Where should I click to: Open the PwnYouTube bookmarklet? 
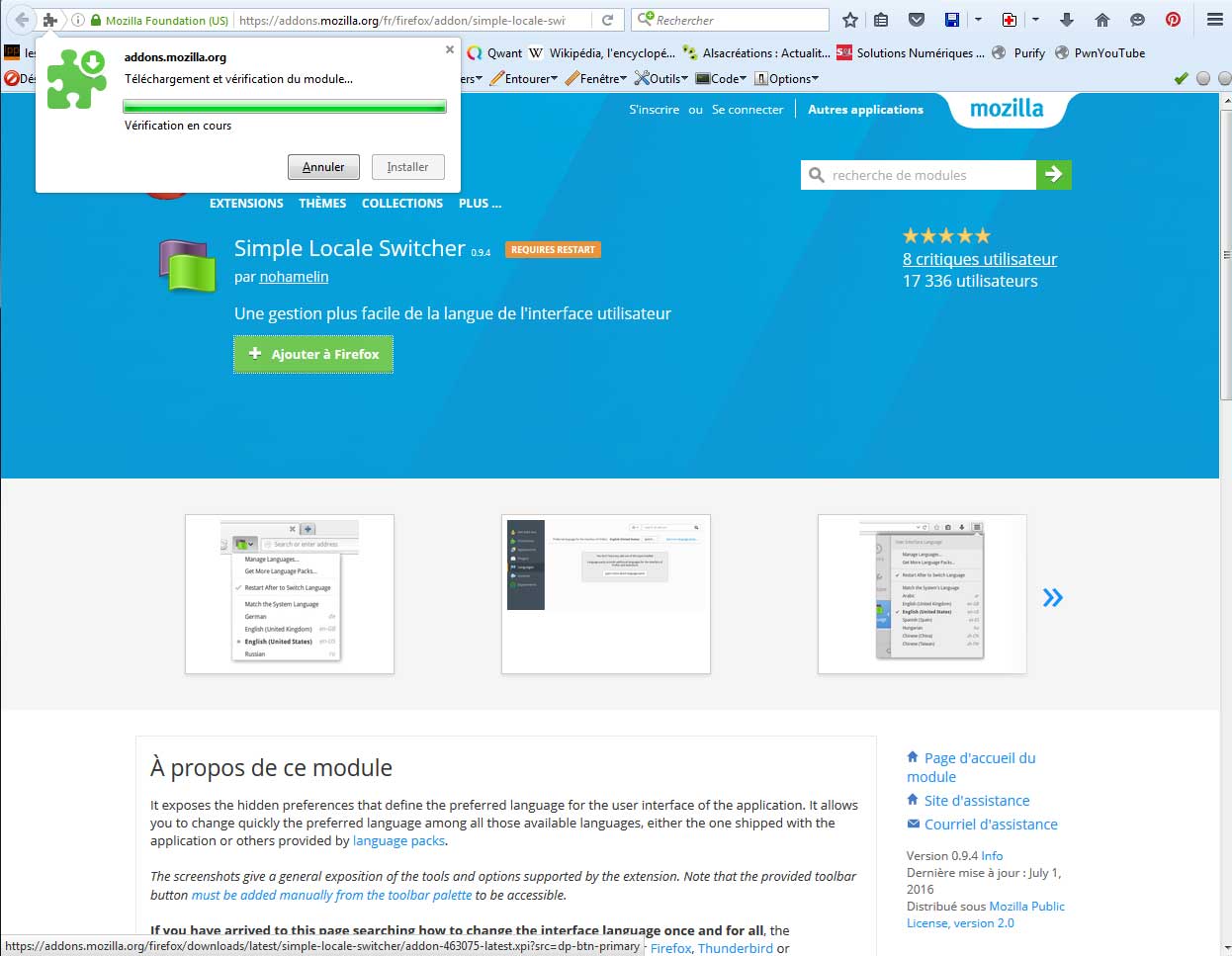[1100, 53]
